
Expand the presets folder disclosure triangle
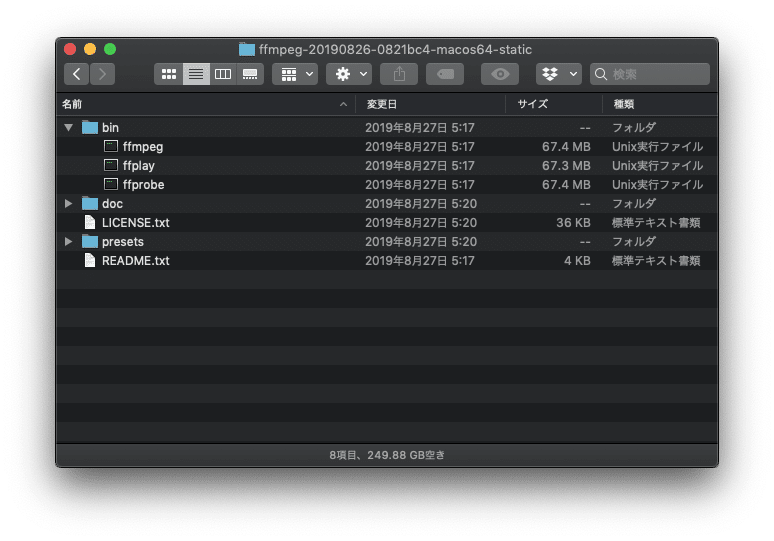click(x=69, y=241)
